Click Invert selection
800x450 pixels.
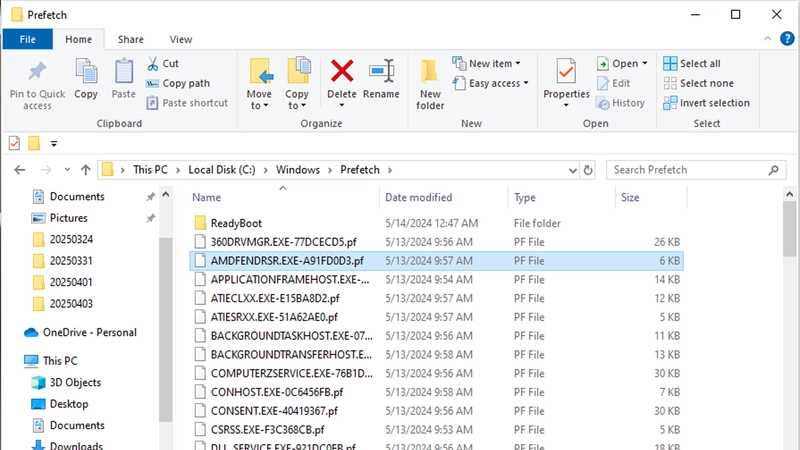pyautogui.click(x=707, y=103)
